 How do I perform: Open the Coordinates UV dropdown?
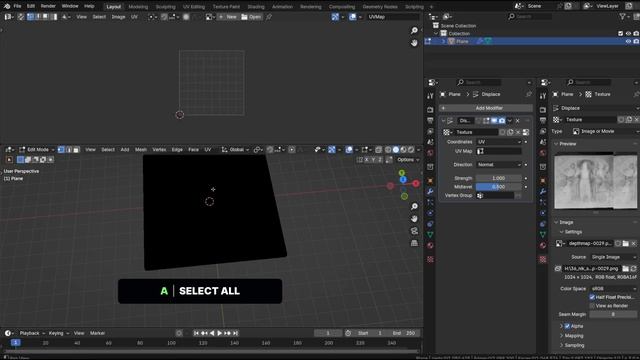pyautogui.click(x=499, y=142)
